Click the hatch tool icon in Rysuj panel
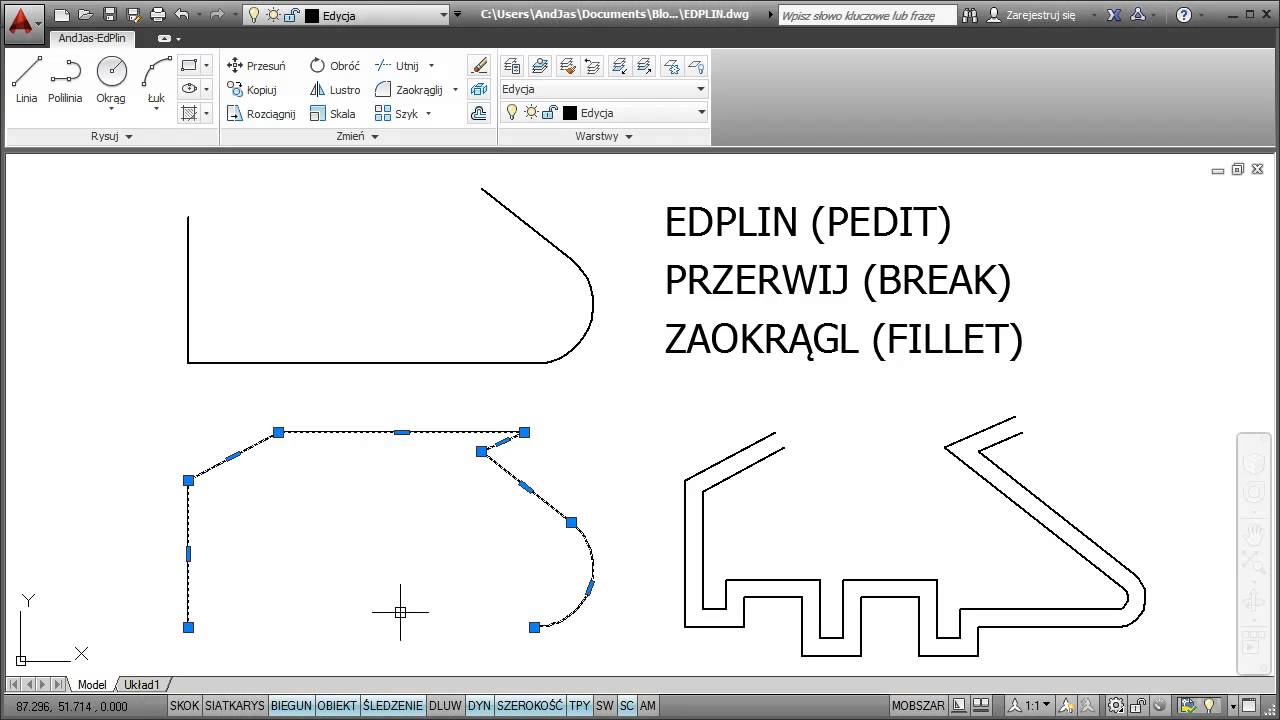This screenshot has height=720, width=1280. click(189, 113)
